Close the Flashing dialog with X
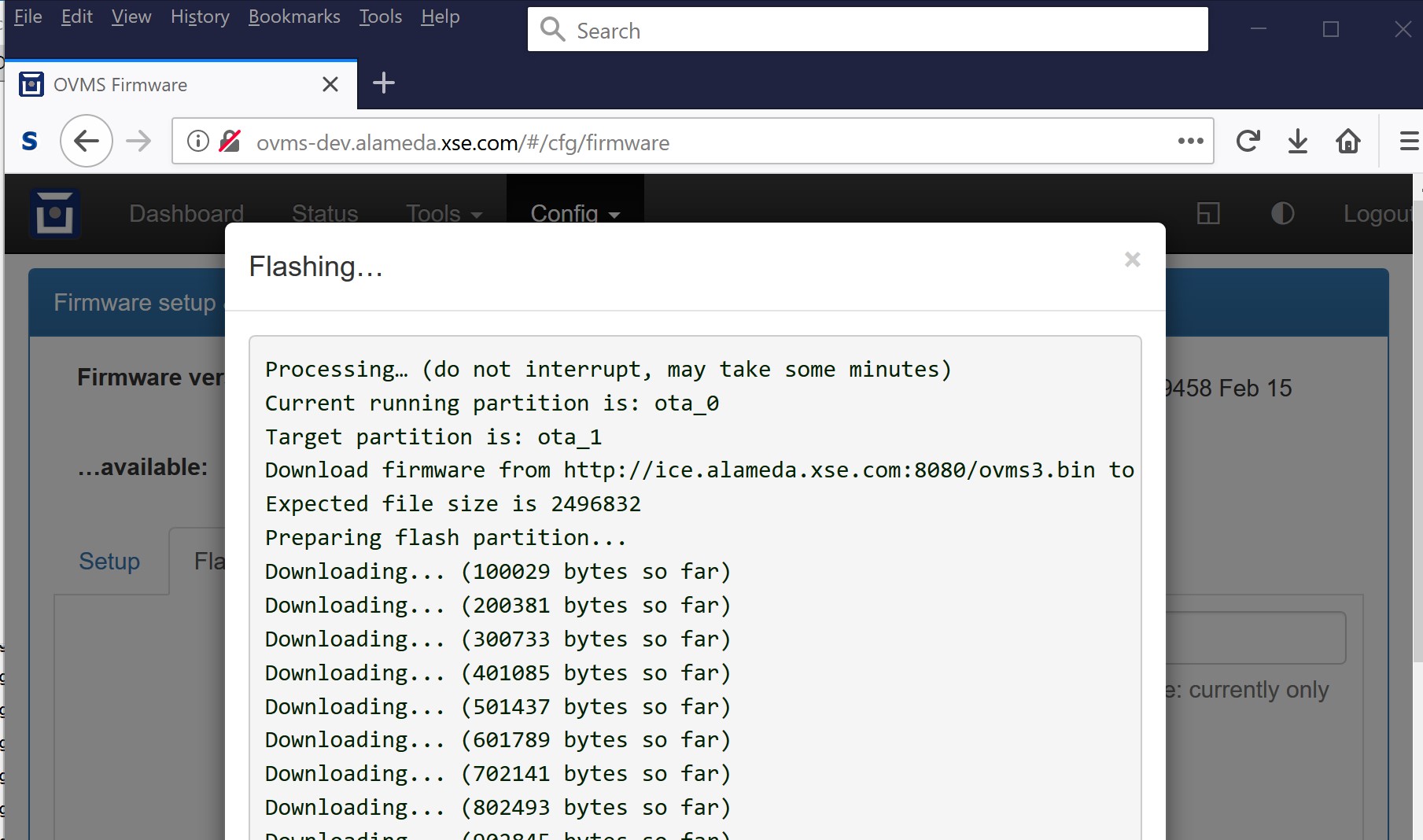This screenshot has height=840, width=1423. (x=1132, y=260)
